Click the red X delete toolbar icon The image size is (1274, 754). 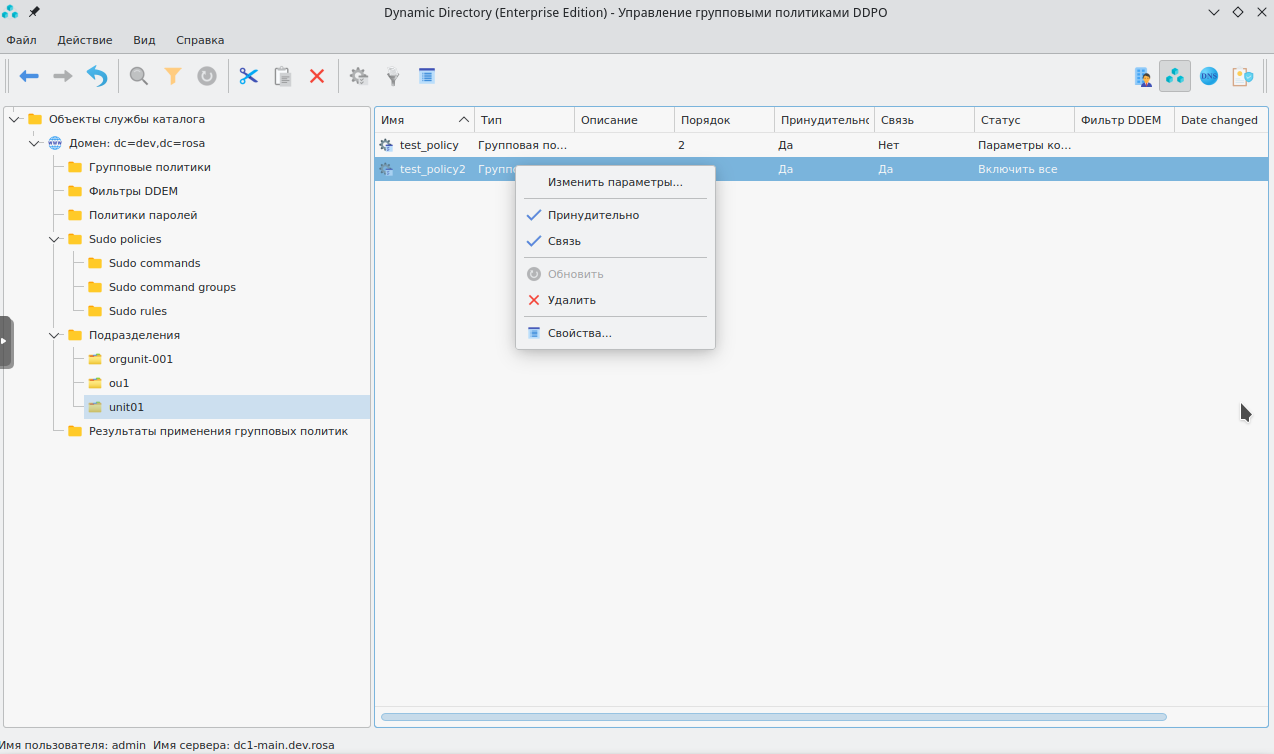click(x=317, y=76)
